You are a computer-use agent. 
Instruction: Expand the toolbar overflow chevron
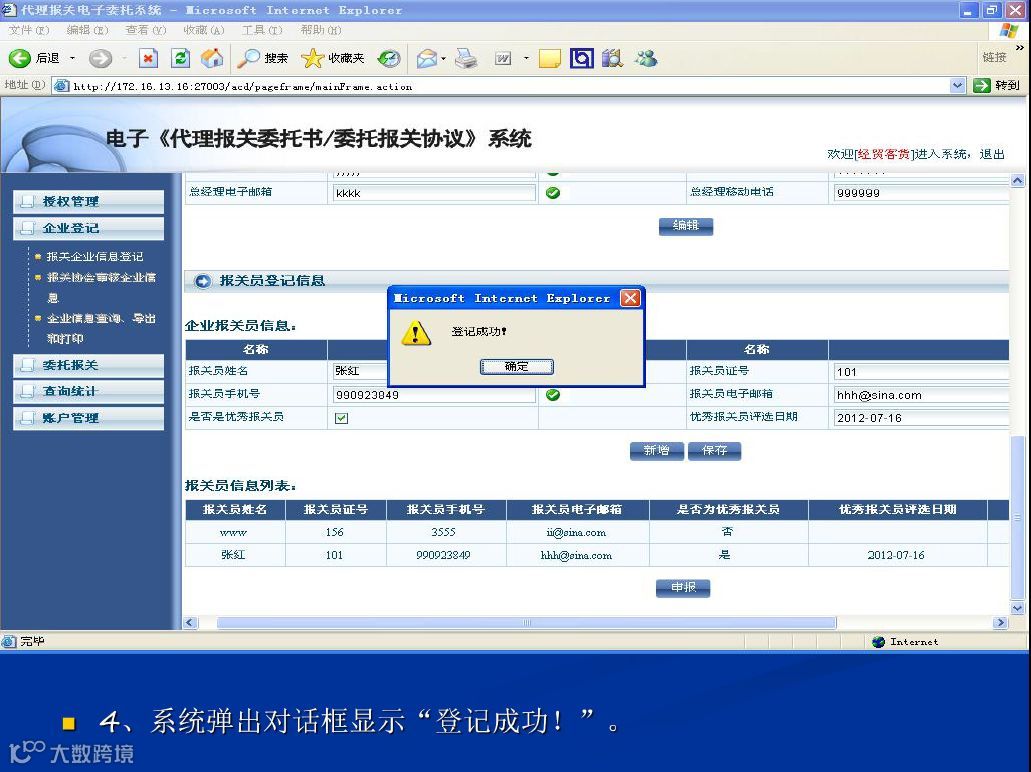point(1020,47)
